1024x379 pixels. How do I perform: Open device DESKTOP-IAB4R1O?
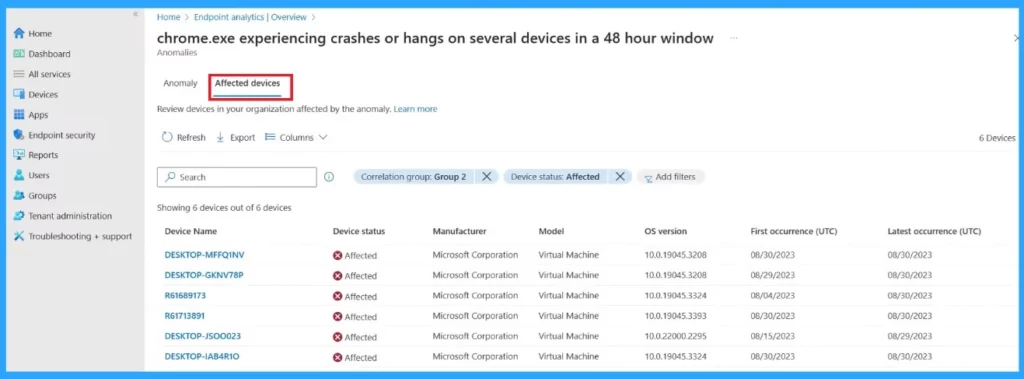[x=202, y=356]
